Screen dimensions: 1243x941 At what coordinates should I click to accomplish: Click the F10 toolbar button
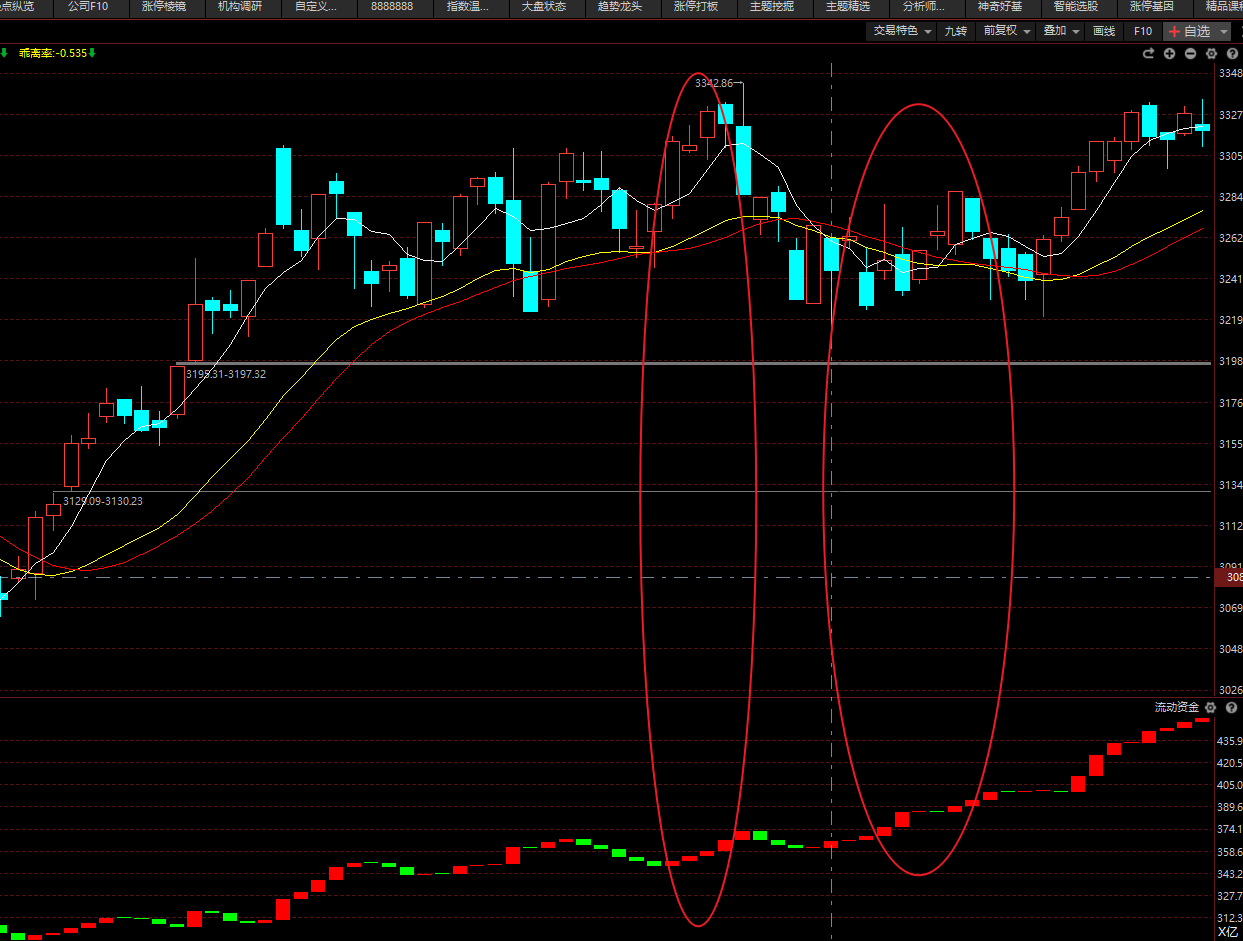click(x=1143, y=31)
